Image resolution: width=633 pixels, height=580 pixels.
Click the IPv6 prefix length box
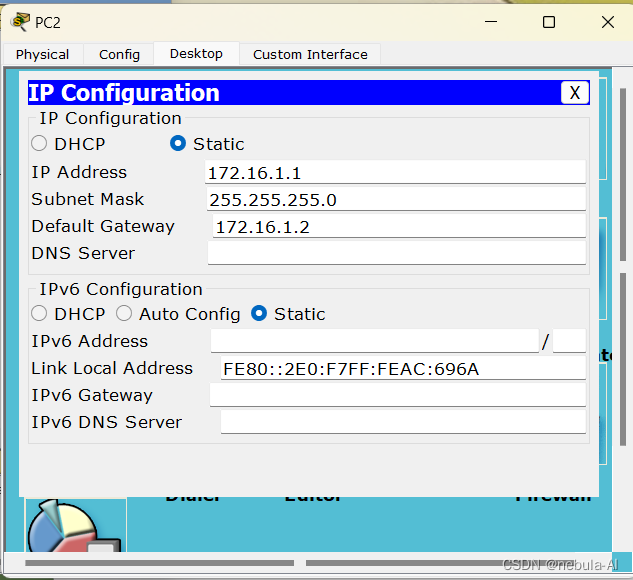[x=569, y=341]
